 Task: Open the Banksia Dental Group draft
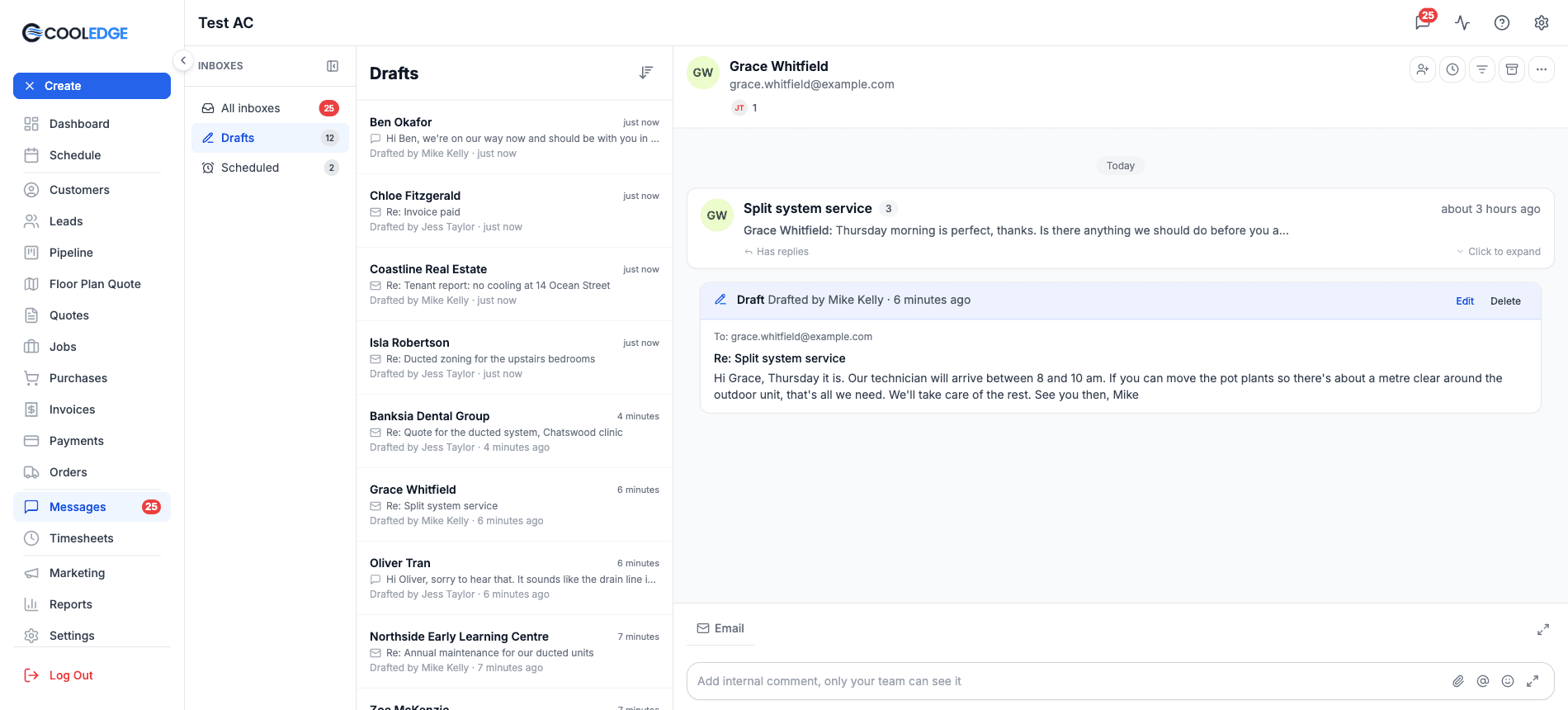point(514,431)
